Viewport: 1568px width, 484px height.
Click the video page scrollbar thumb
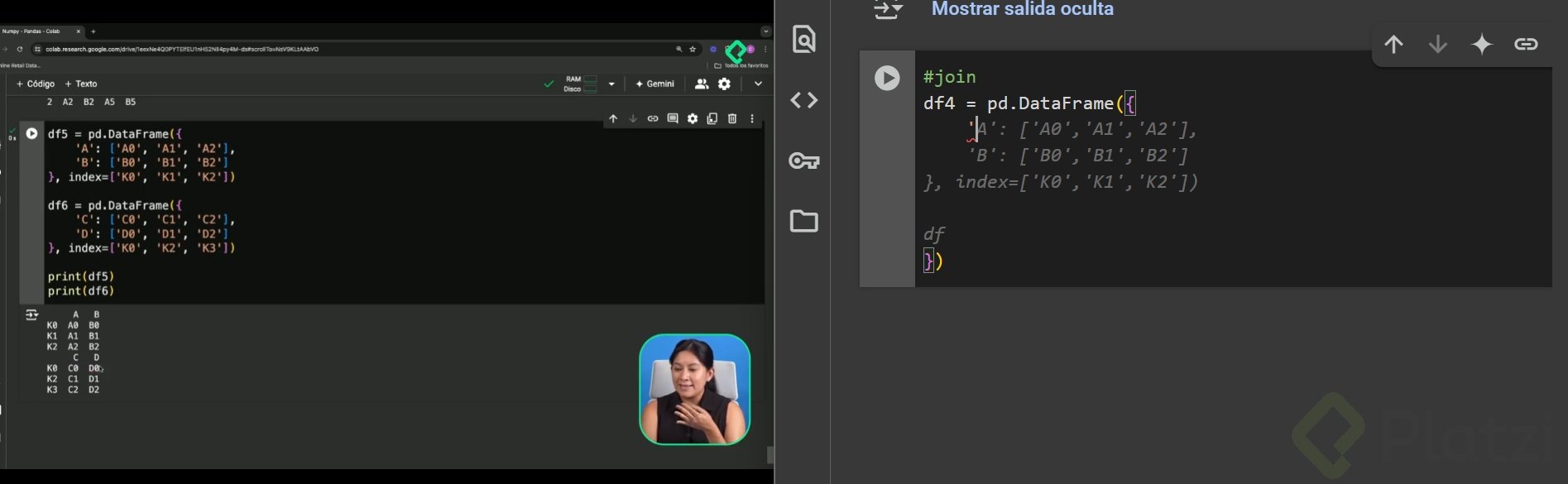click(x=771, y=455)
